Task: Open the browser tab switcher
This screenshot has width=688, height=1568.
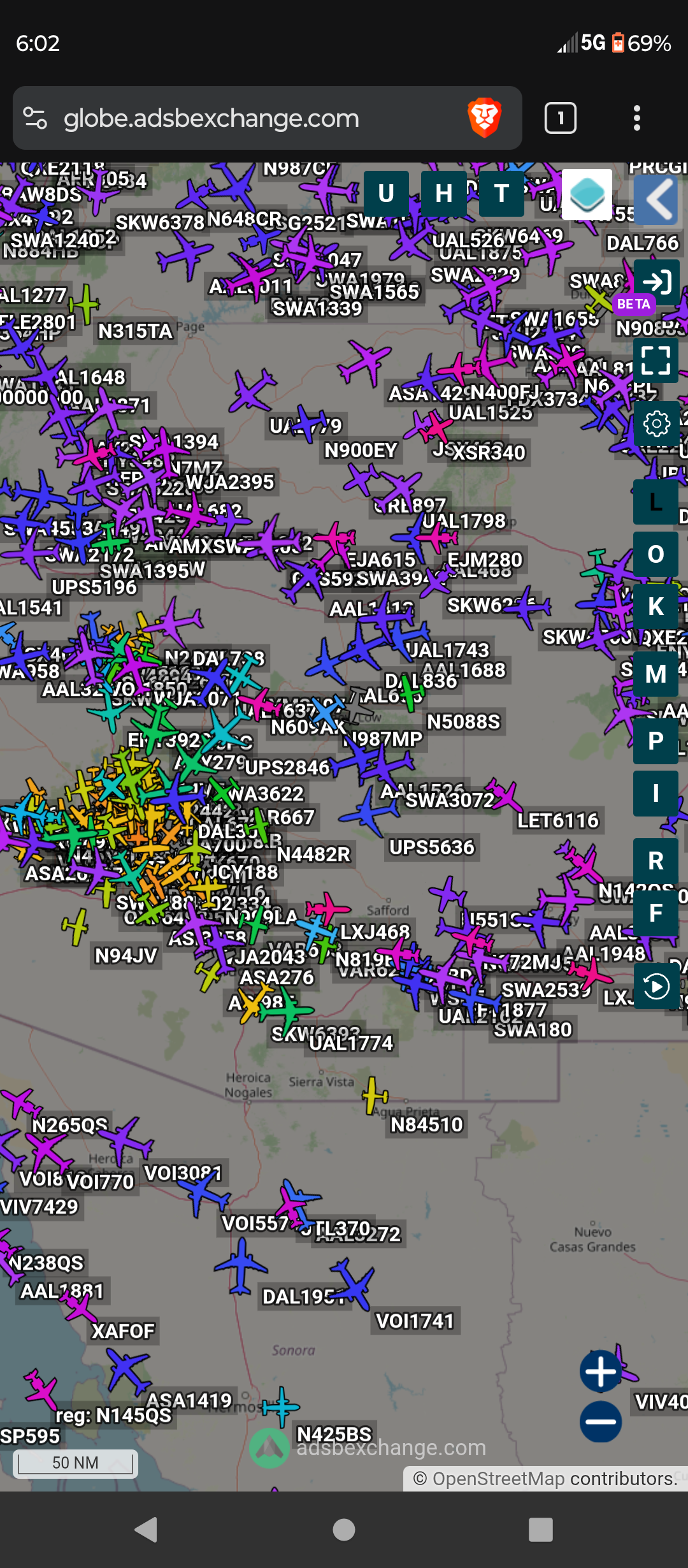Action: coord(561,118)
